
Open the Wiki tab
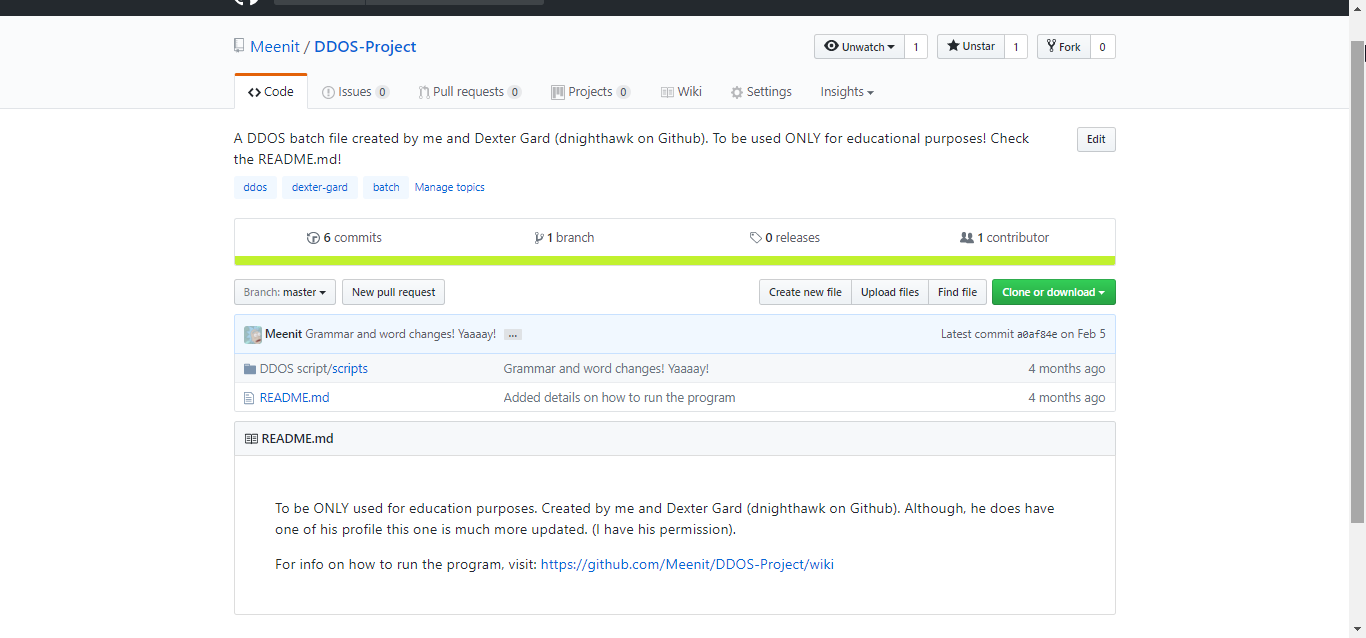pos(681,91)
